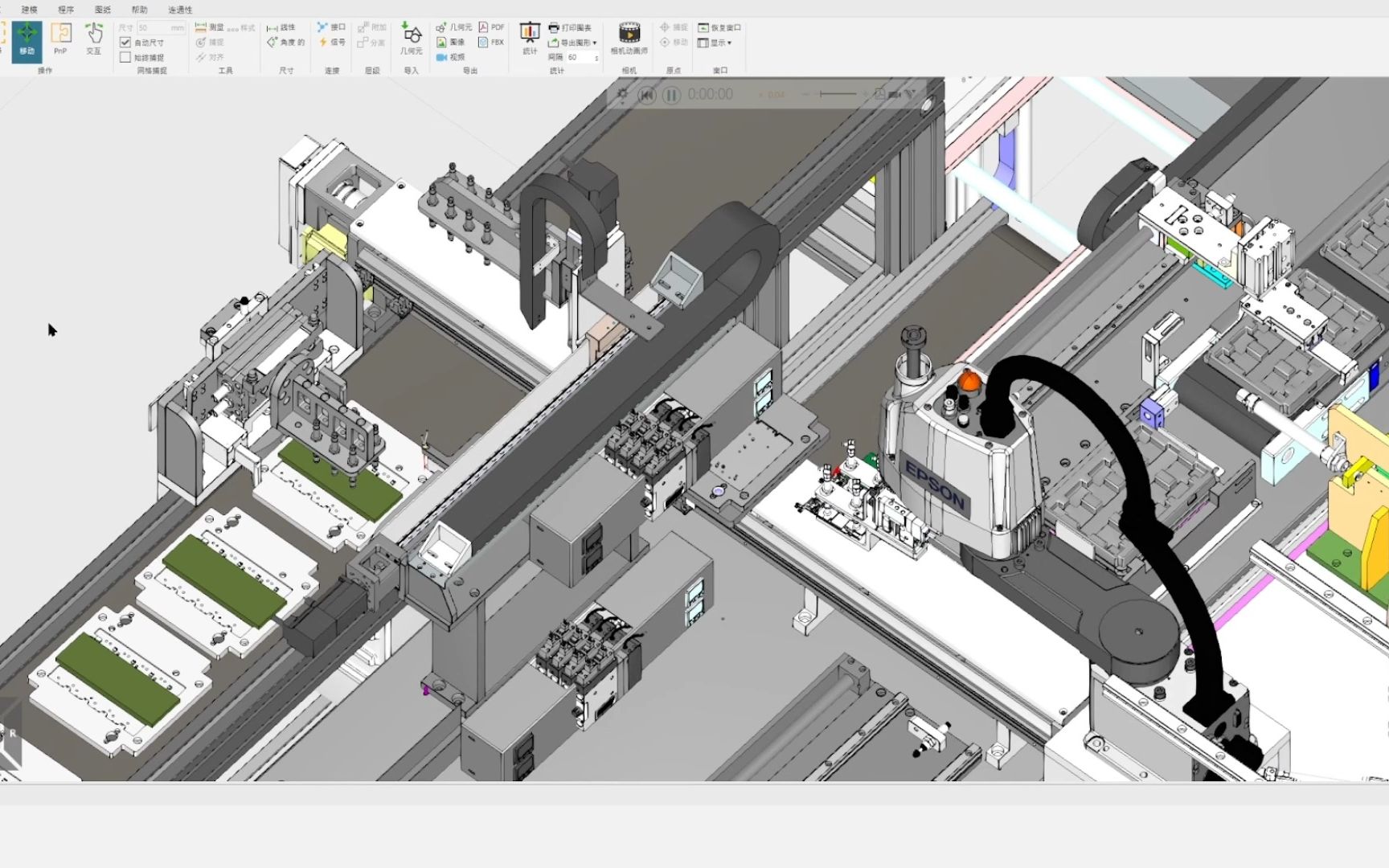Open the 相机动画师 camera animator
Viewport: 1389px width, 868px height.
pos(629,39)
